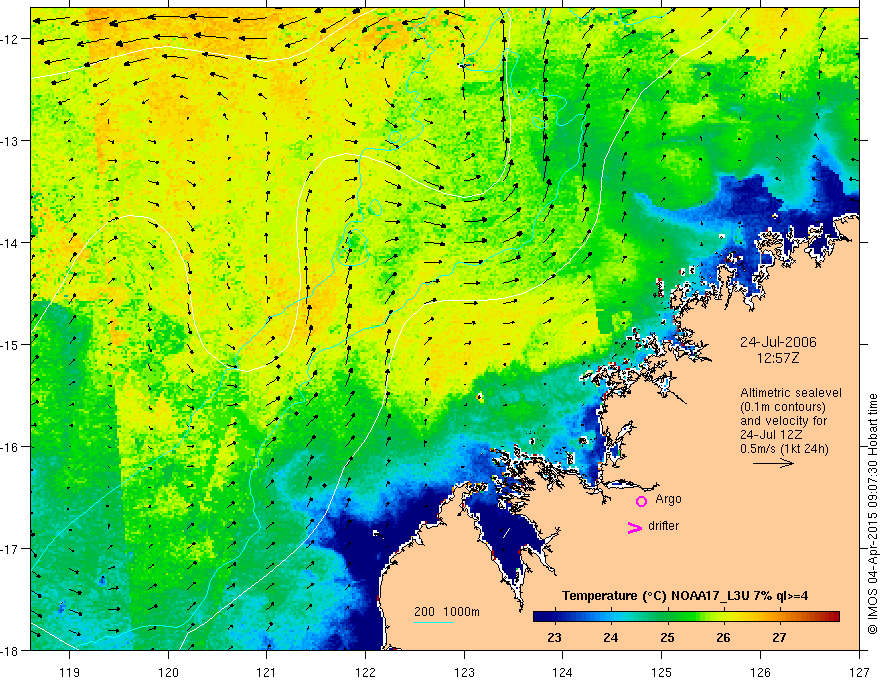Click the cyan isobath legend line under 200 1000m
This screenshot has width=880, height=680.
point(434,622)
